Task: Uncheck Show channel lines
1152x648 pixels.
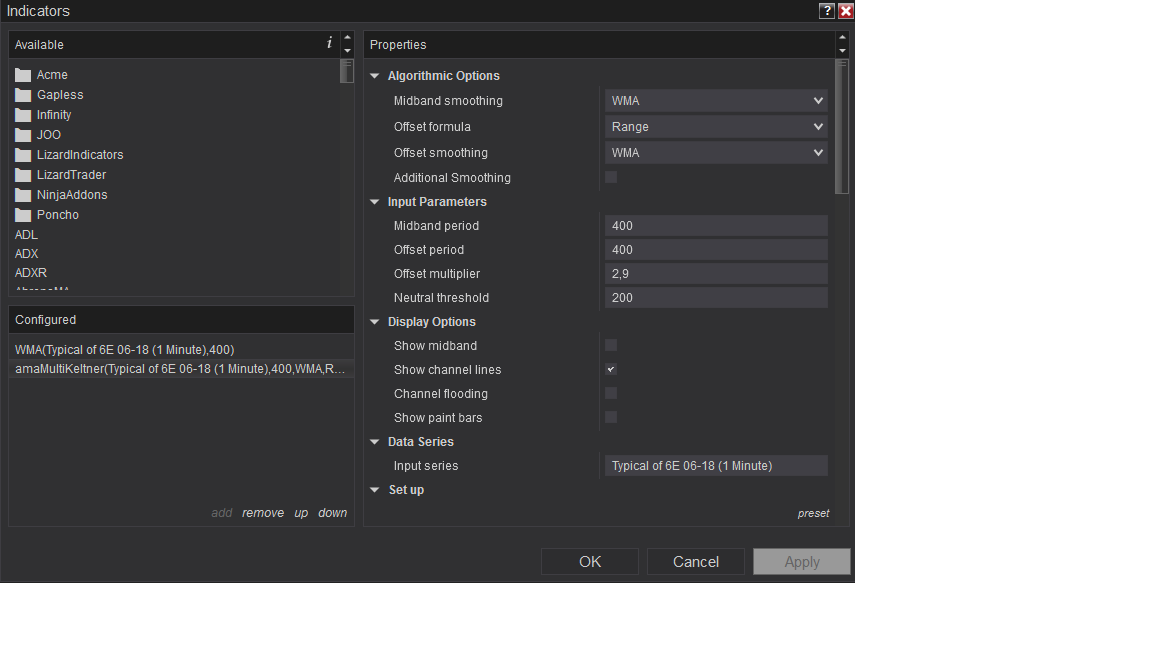Action: point(611,370)
